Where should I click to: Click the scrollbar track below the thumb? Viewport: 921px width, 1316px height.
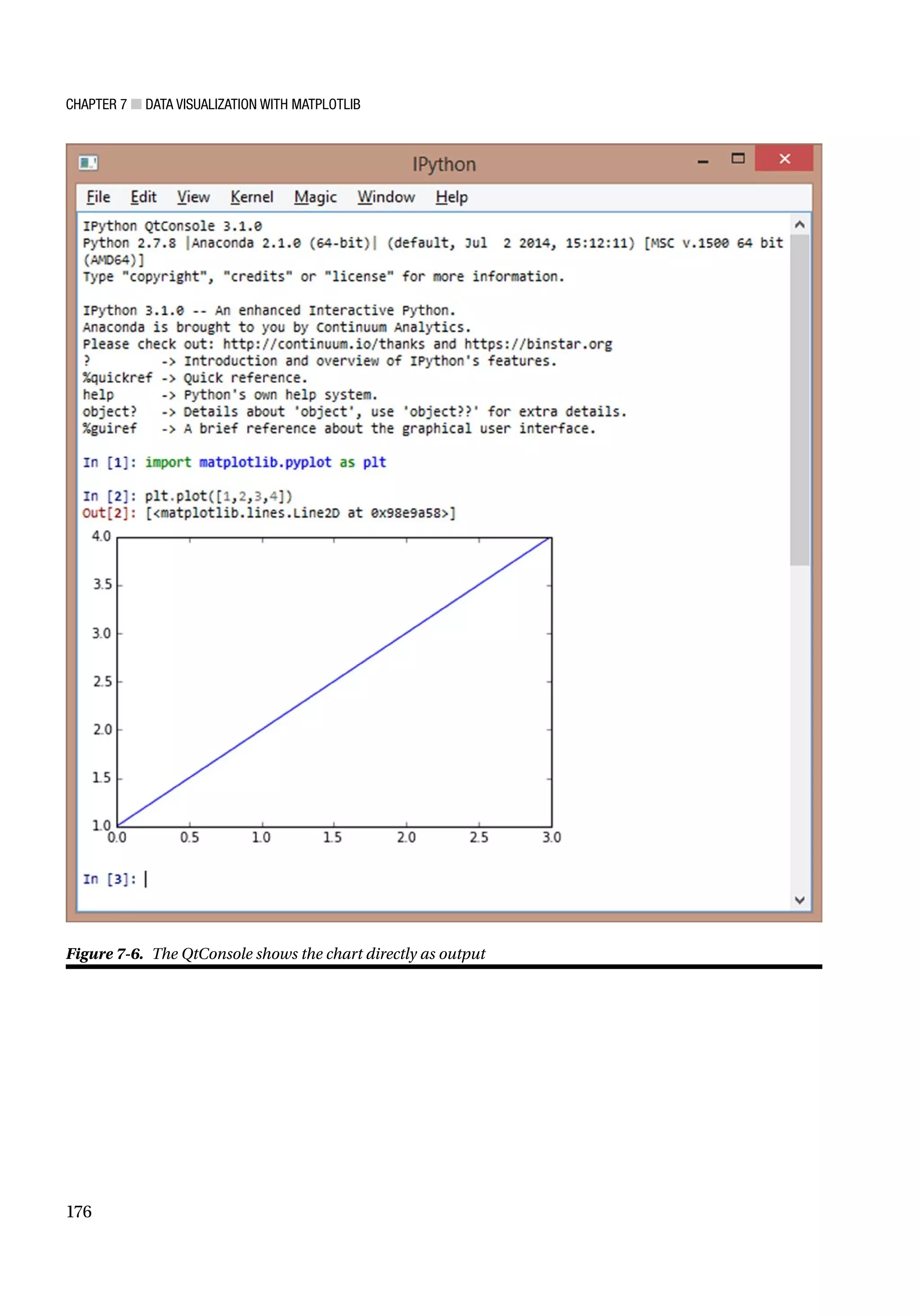pos(800,728)
